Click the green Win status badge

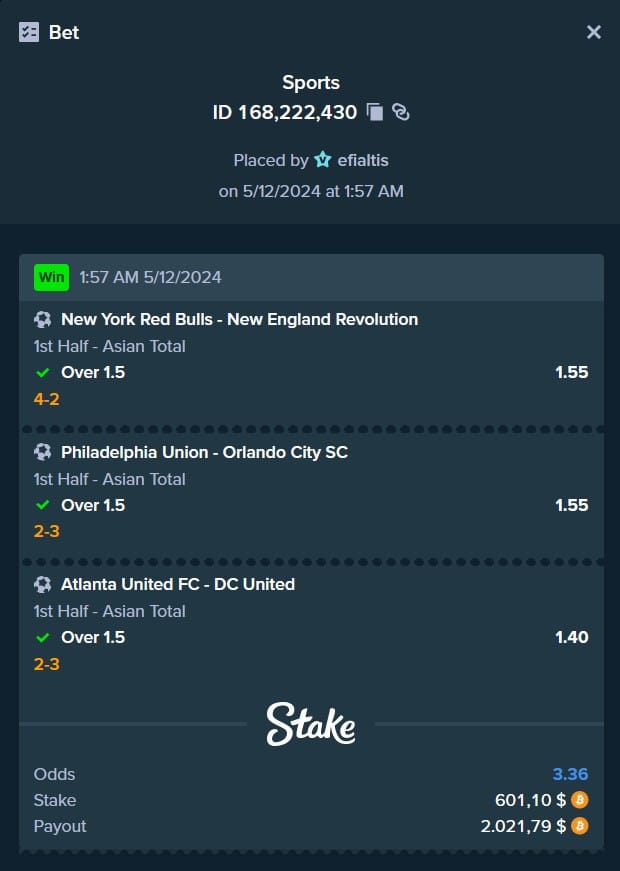tap(51, 277)
